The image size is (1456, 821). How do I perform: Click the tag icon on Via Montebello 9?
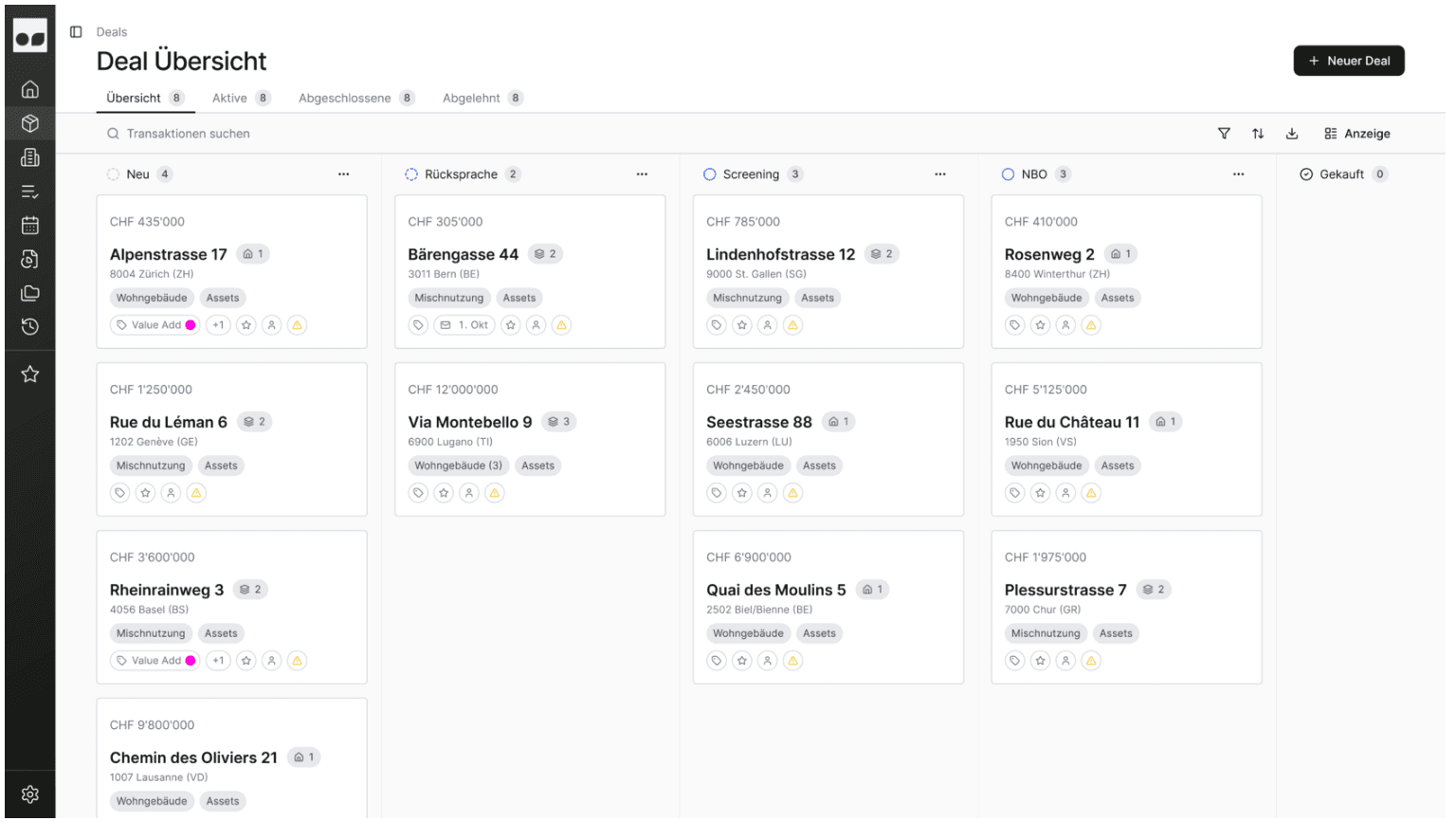(x=418, y=493)
